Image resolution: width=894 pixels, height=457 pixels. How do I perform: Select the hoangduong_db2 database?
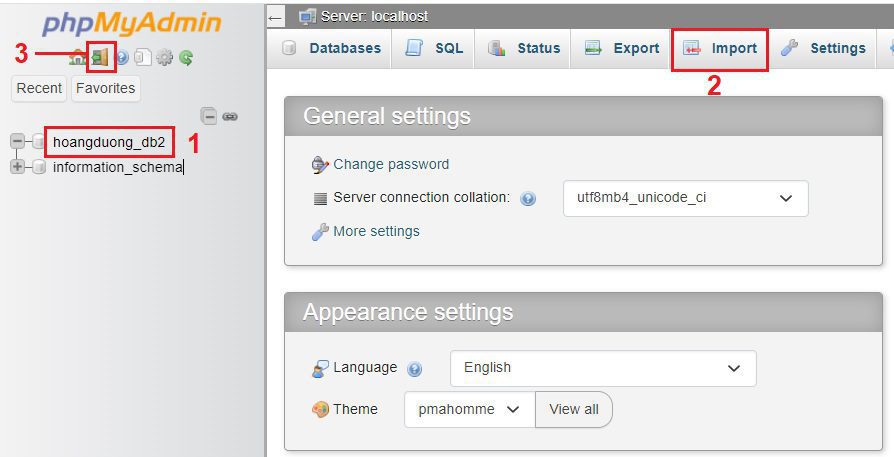[109, 142]
